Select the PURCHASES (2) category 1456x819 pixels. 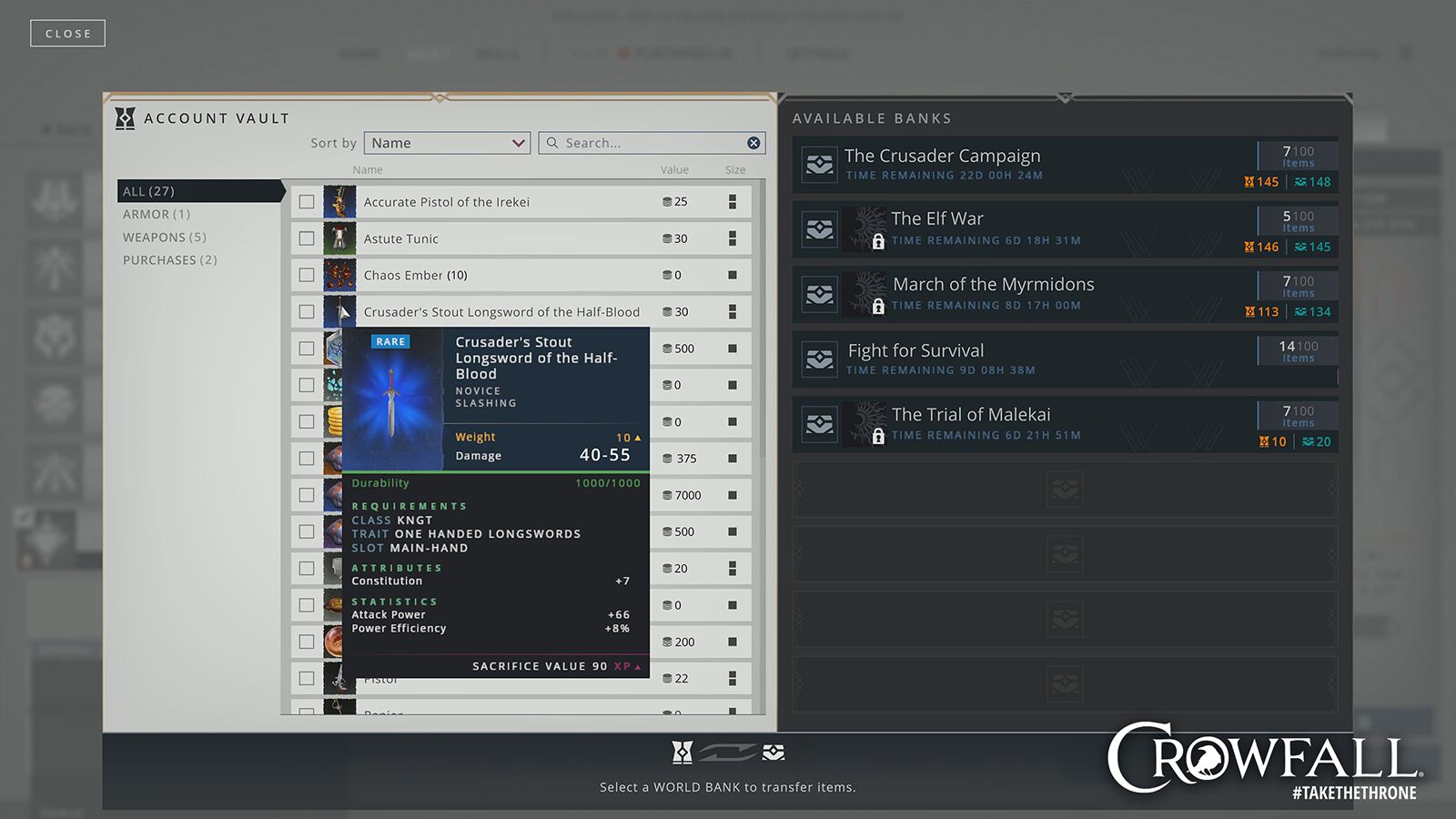[x=170, y=260]
